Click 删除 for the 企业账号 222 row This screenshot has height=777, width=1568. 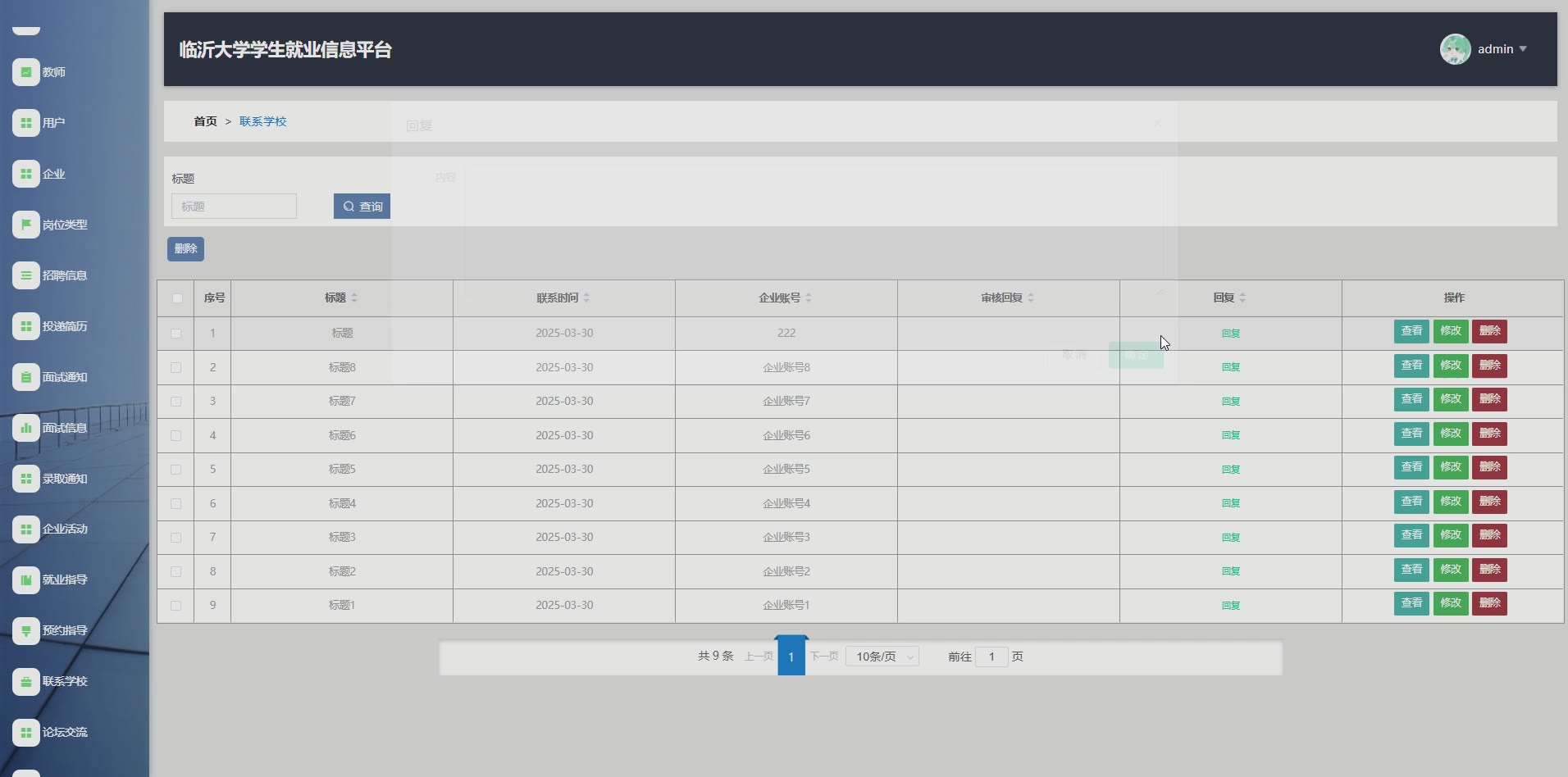[1489, 331]
